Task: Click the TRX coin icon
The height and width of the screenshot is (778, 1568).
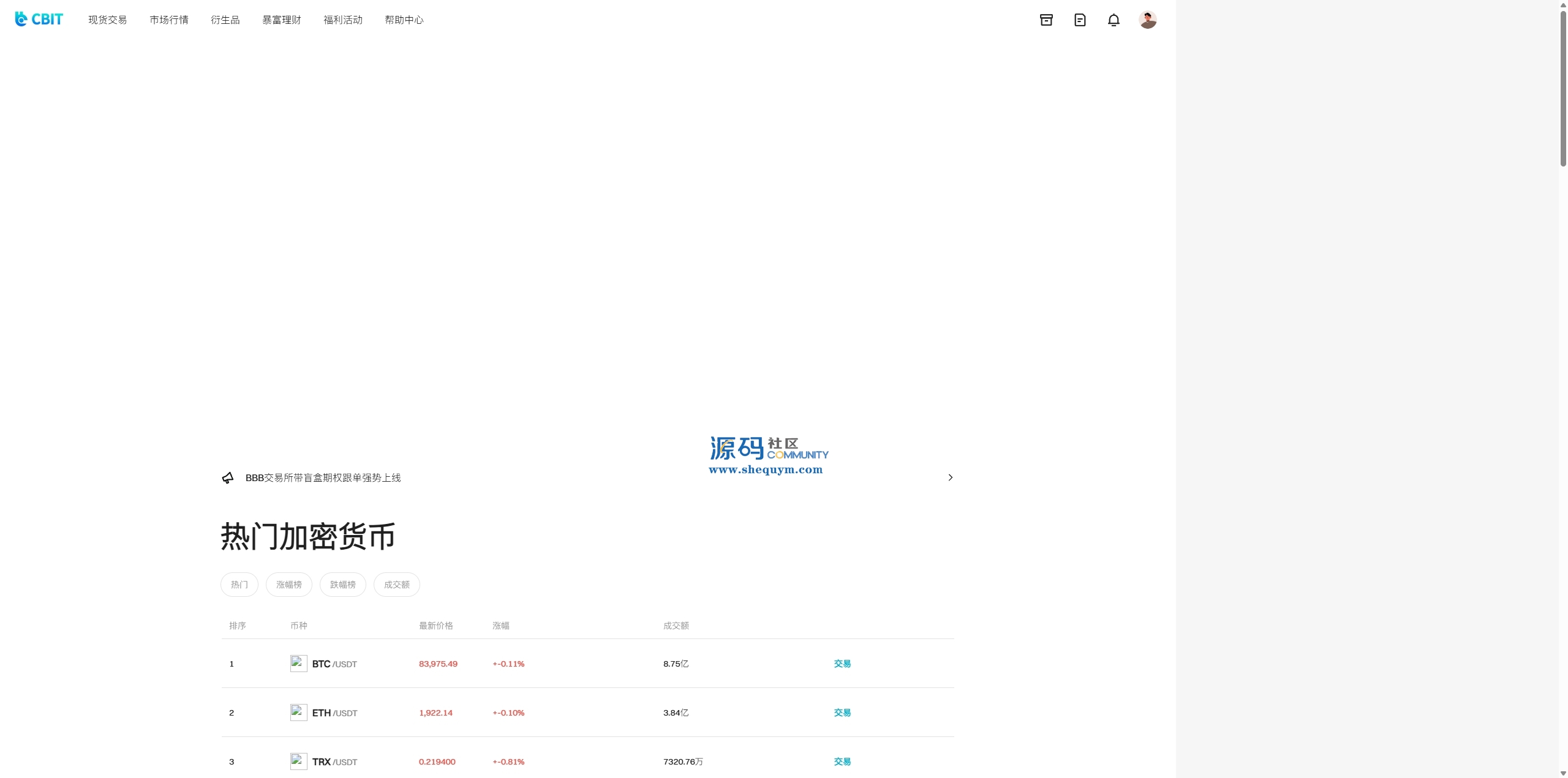Action: pos(298,761)
